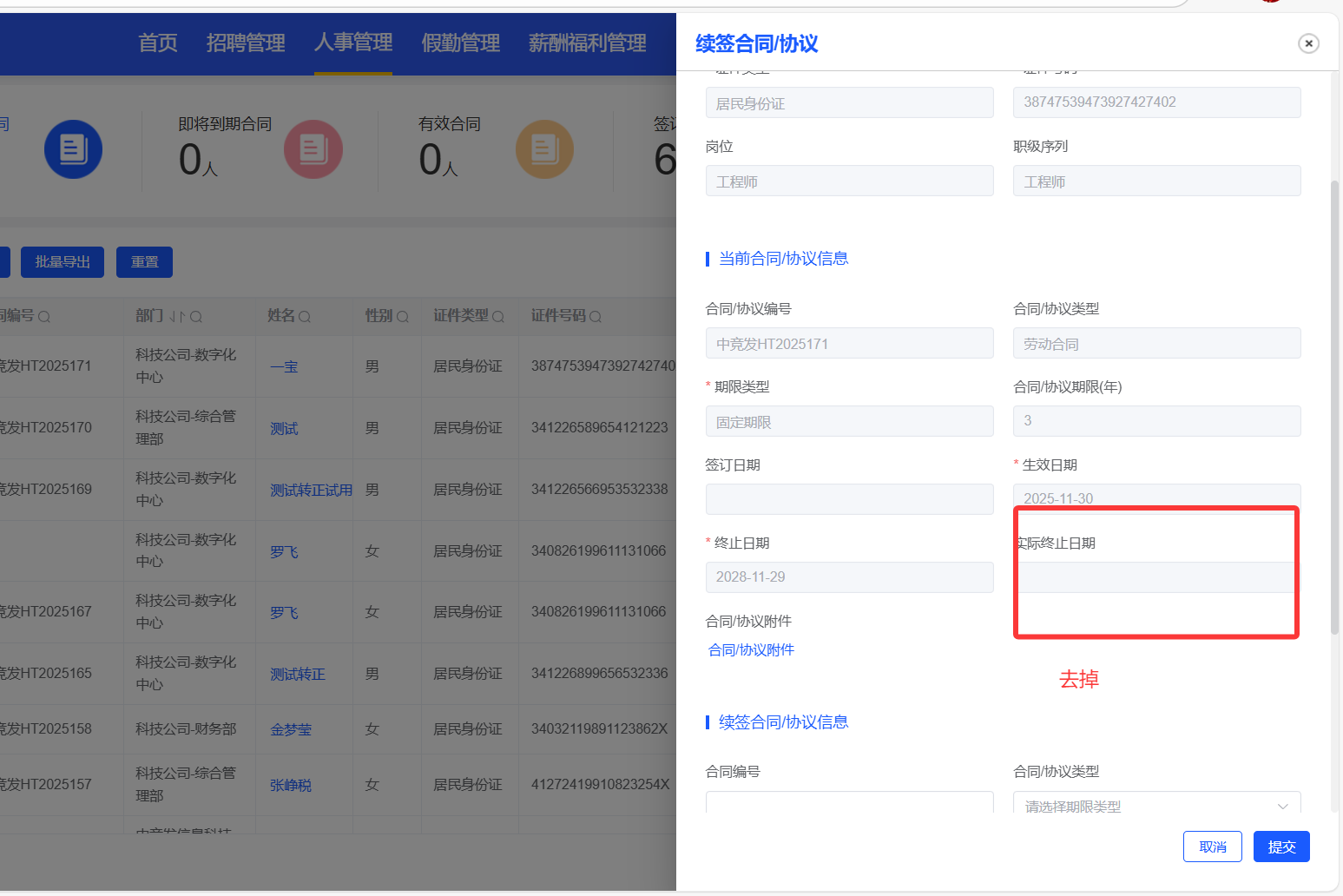This screenshot has width=1343, height=896.
Task: Open employee link 一宝
Action: click(x=284, y=367)
